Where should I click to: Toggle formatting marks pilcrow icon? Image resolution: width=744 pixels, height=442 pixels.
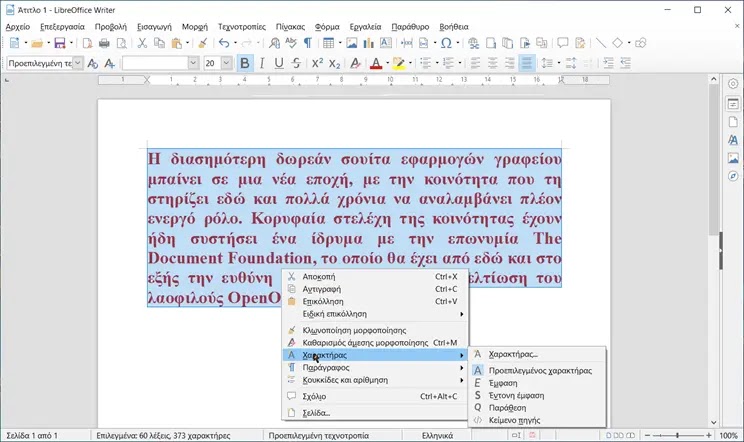tap(307, 43)
